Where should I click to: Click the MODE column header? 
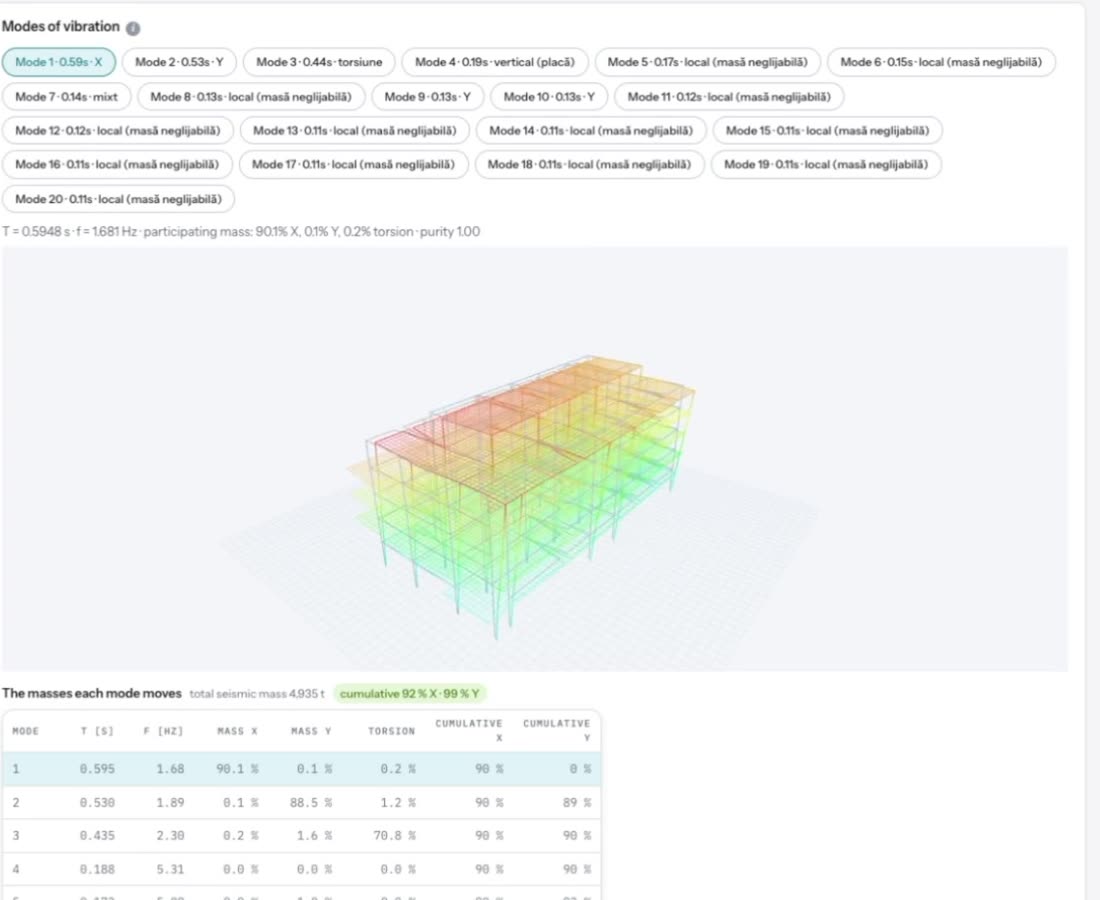coord(25,731)
